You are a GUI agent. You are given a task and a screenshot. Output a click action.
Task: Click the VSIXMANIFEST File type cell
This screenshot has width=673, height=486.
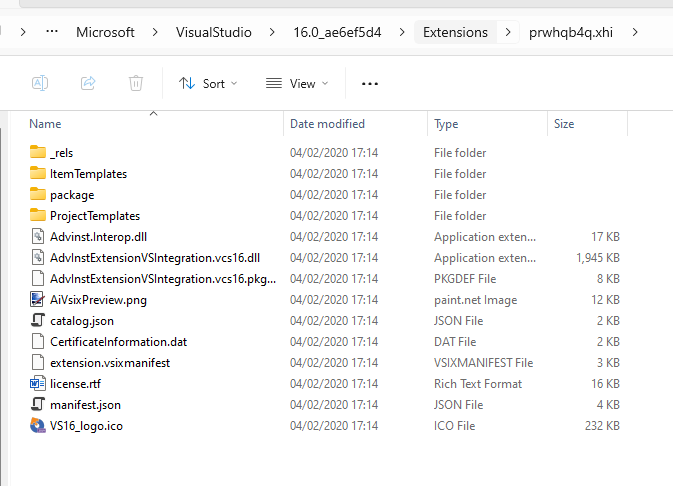coord(483,363)
